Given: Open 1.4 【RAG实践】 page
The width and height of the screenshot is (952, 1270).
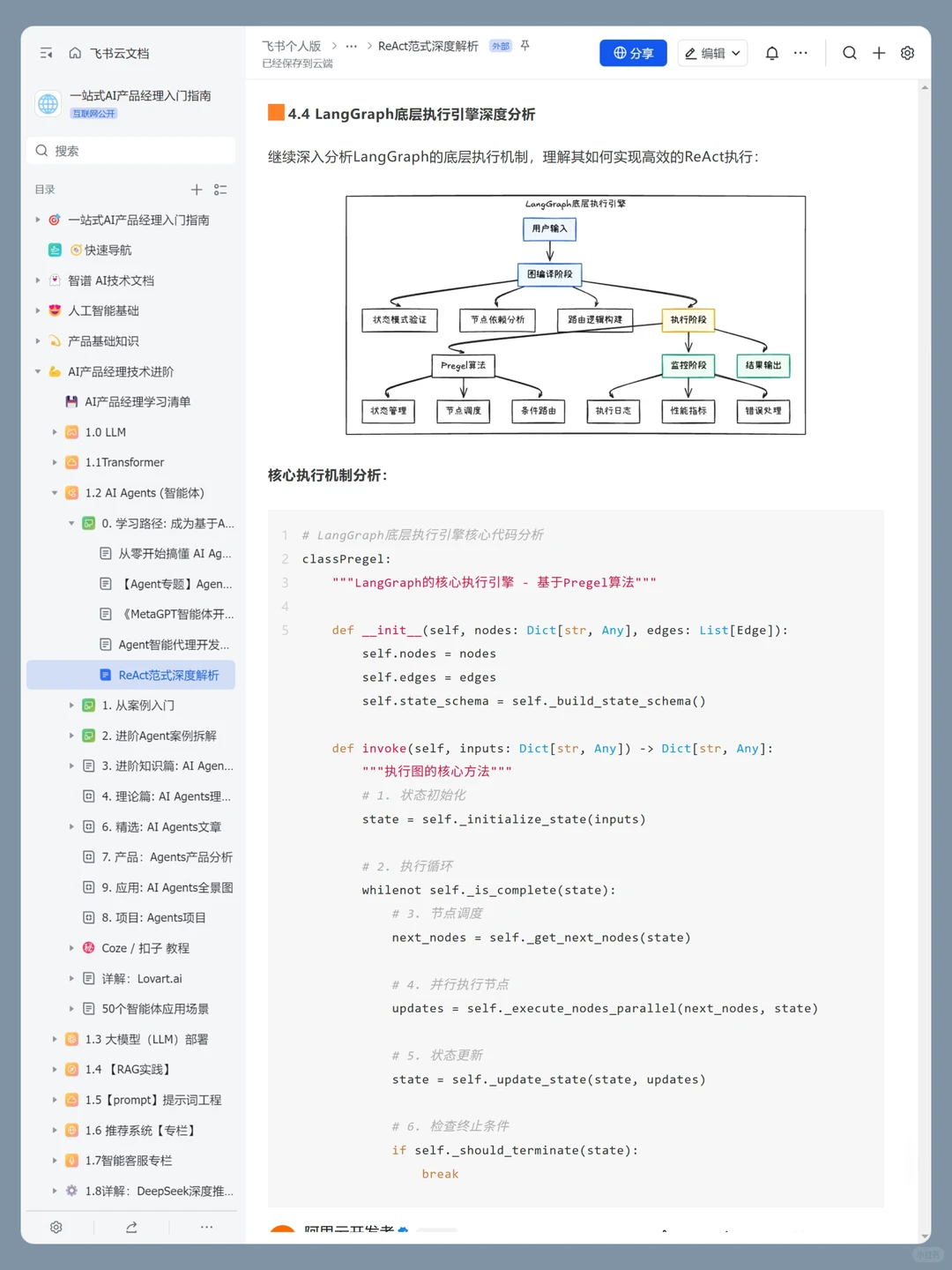Looking at the screenshot, I should pos(130,1070).
